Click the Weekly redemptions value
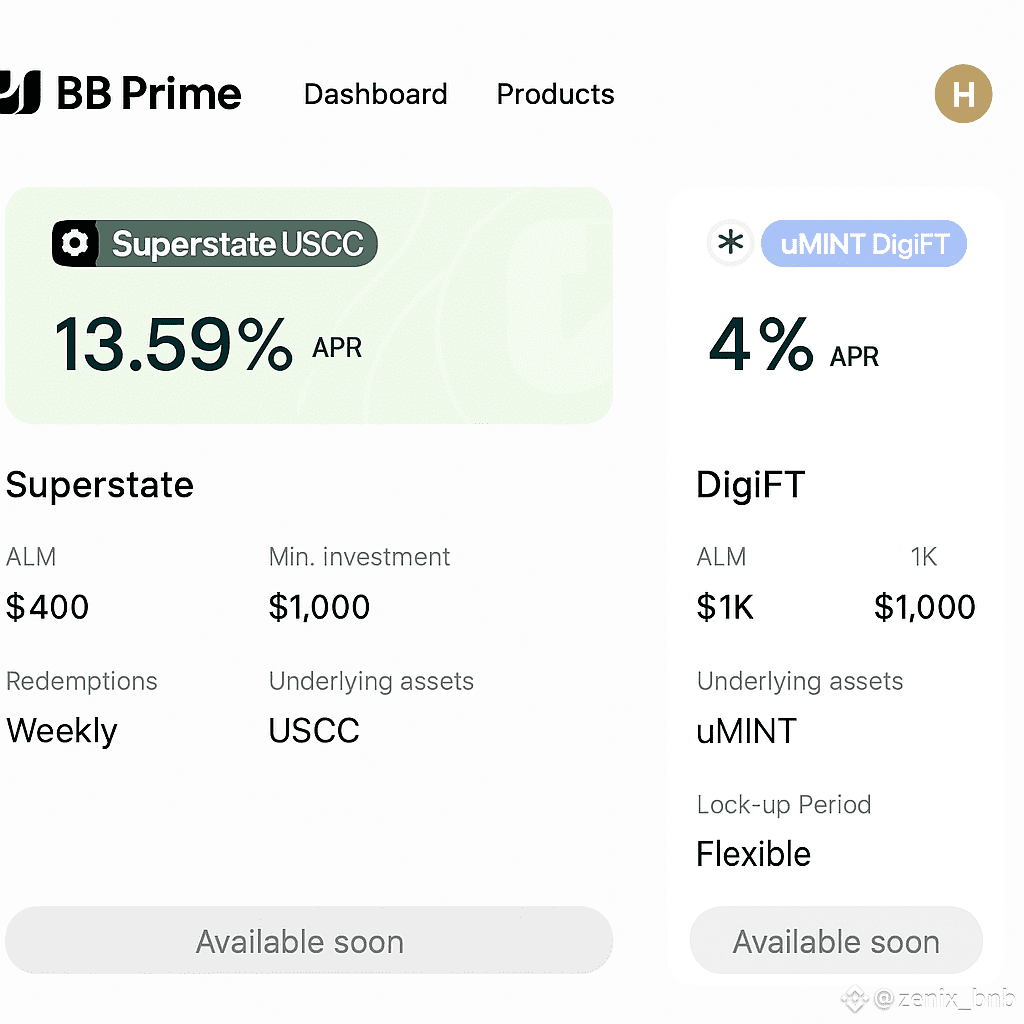1024x1024 pixels. [62, 731]
